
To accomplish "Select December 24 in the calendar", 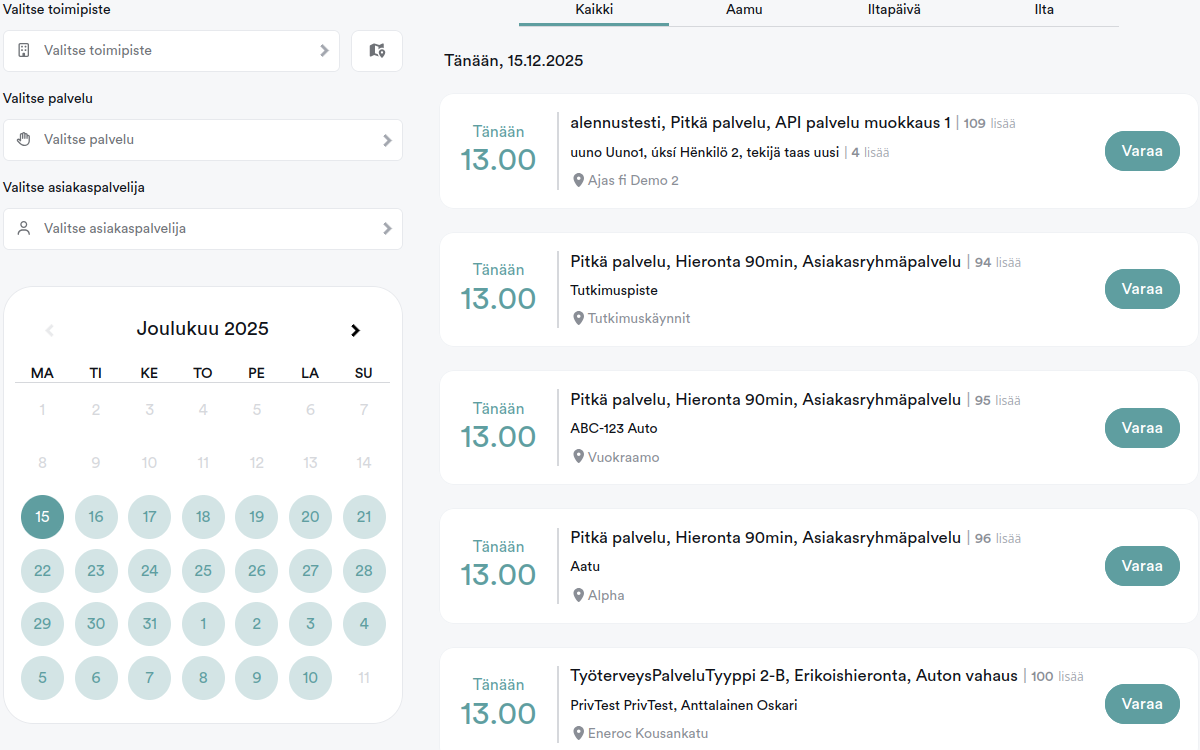I will click(149, 571).
